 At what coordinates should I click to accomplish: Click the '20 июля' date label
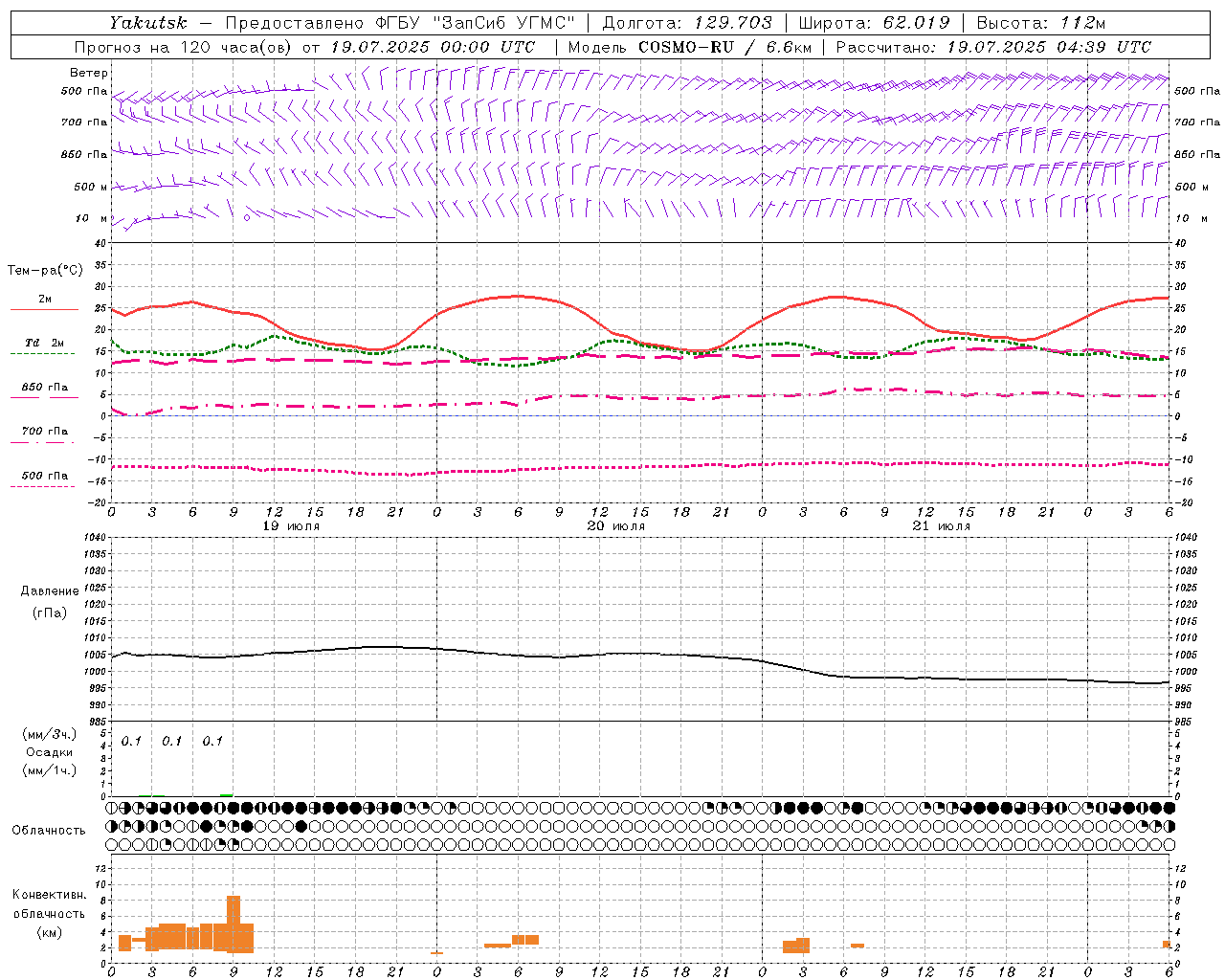click(x=616, y=526)
